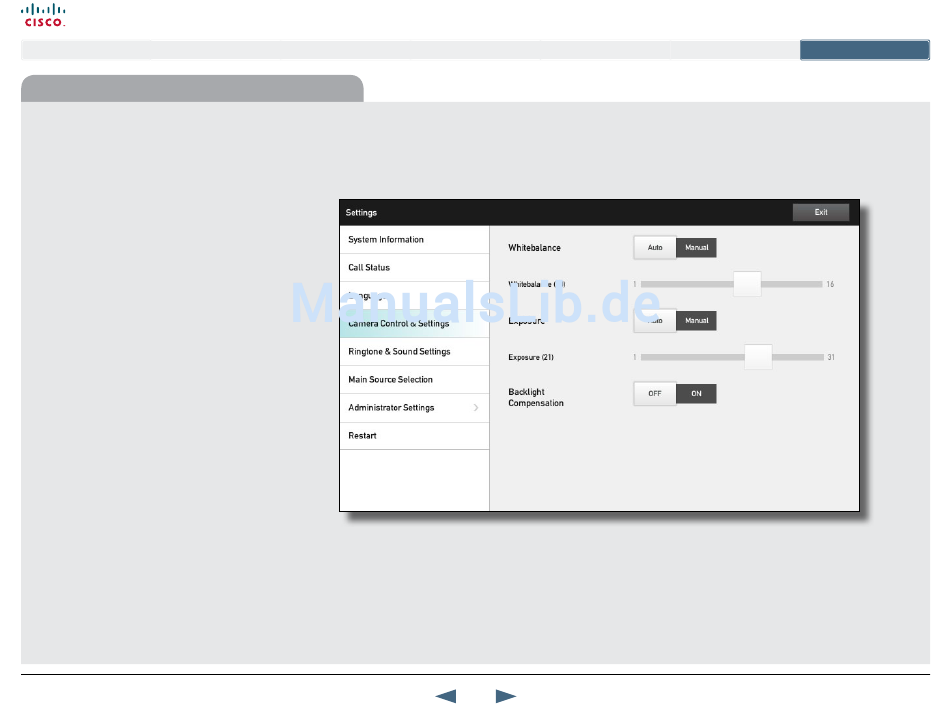
Task: Click the Exposure slider handle
Action: [x=758, y=357]
